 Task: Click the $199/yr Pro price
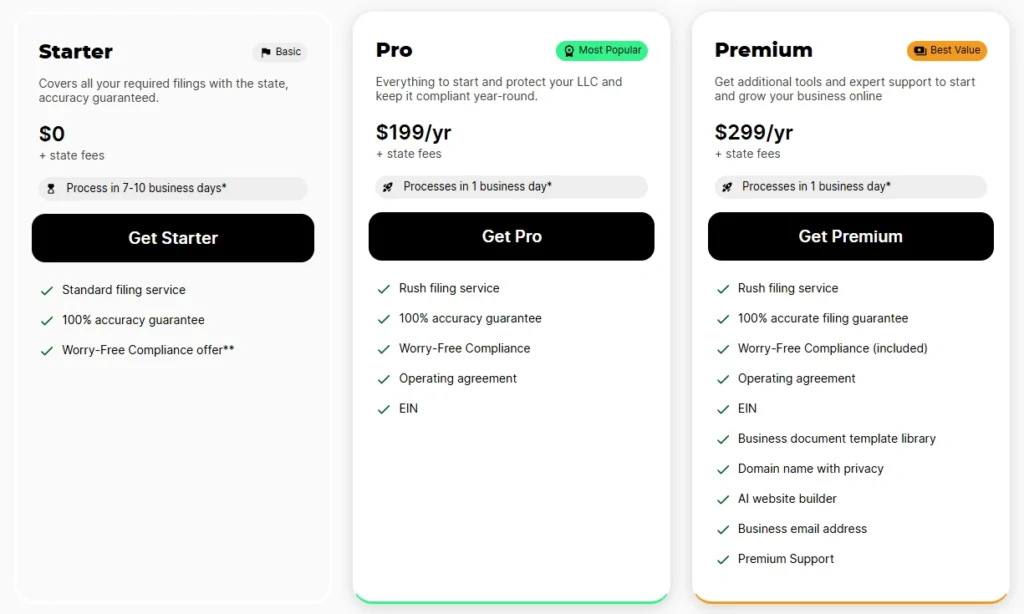coord(413,133)
